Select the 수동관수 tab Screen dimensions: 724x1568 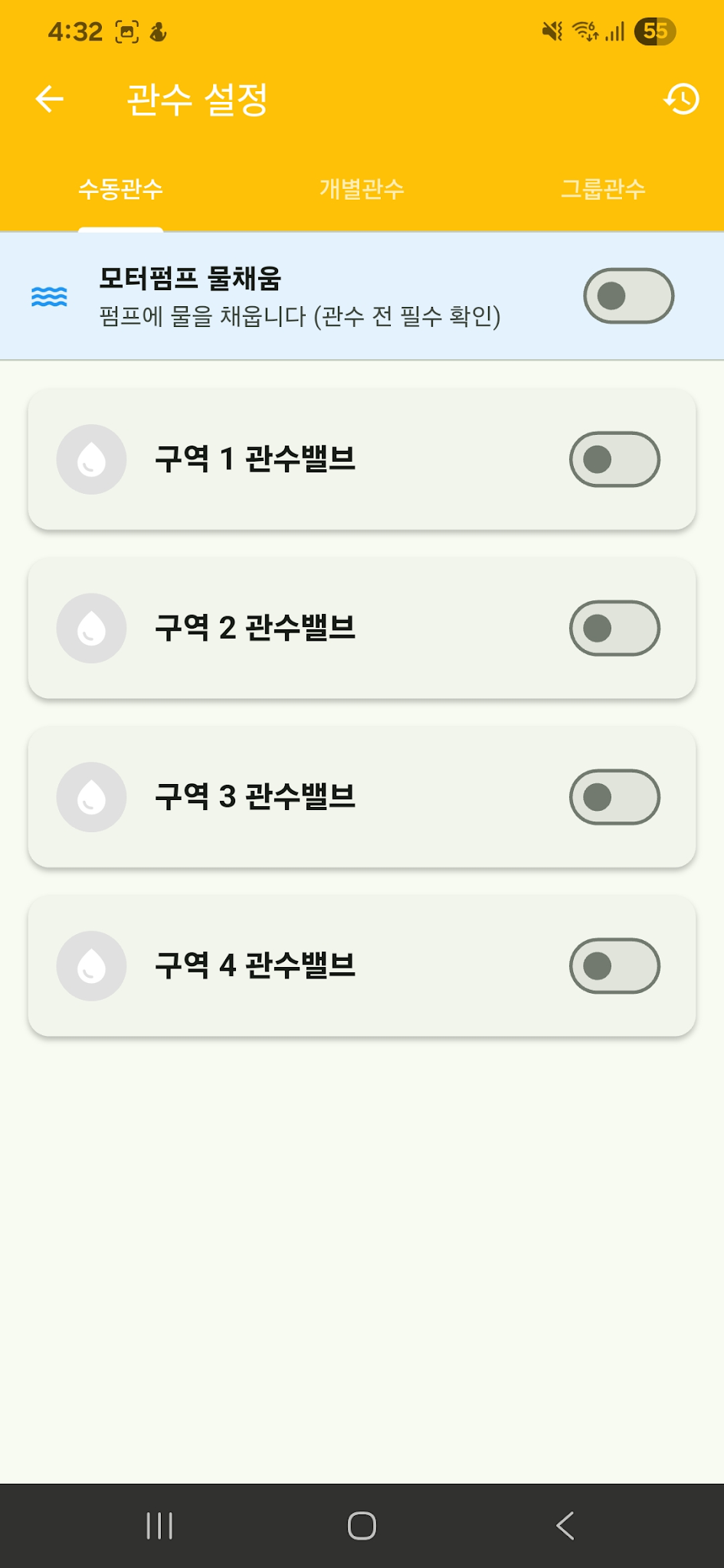(x=120, y=189)
